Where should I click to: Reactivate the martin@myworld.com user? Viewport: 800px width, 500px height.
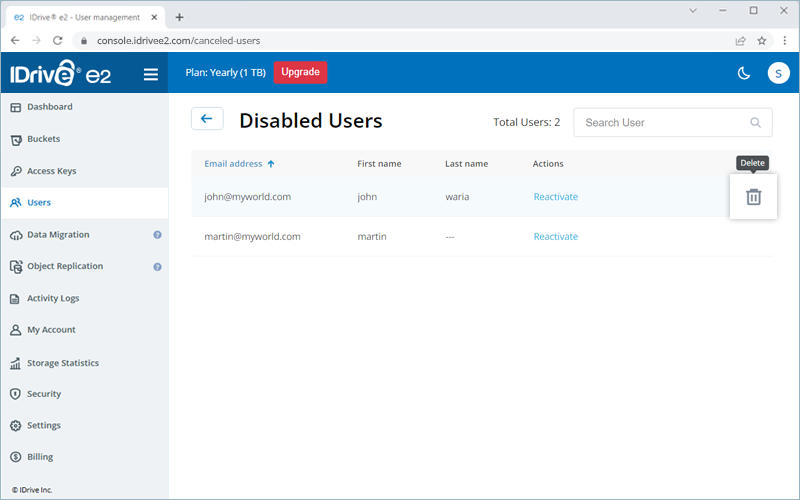tap(555, 237)
